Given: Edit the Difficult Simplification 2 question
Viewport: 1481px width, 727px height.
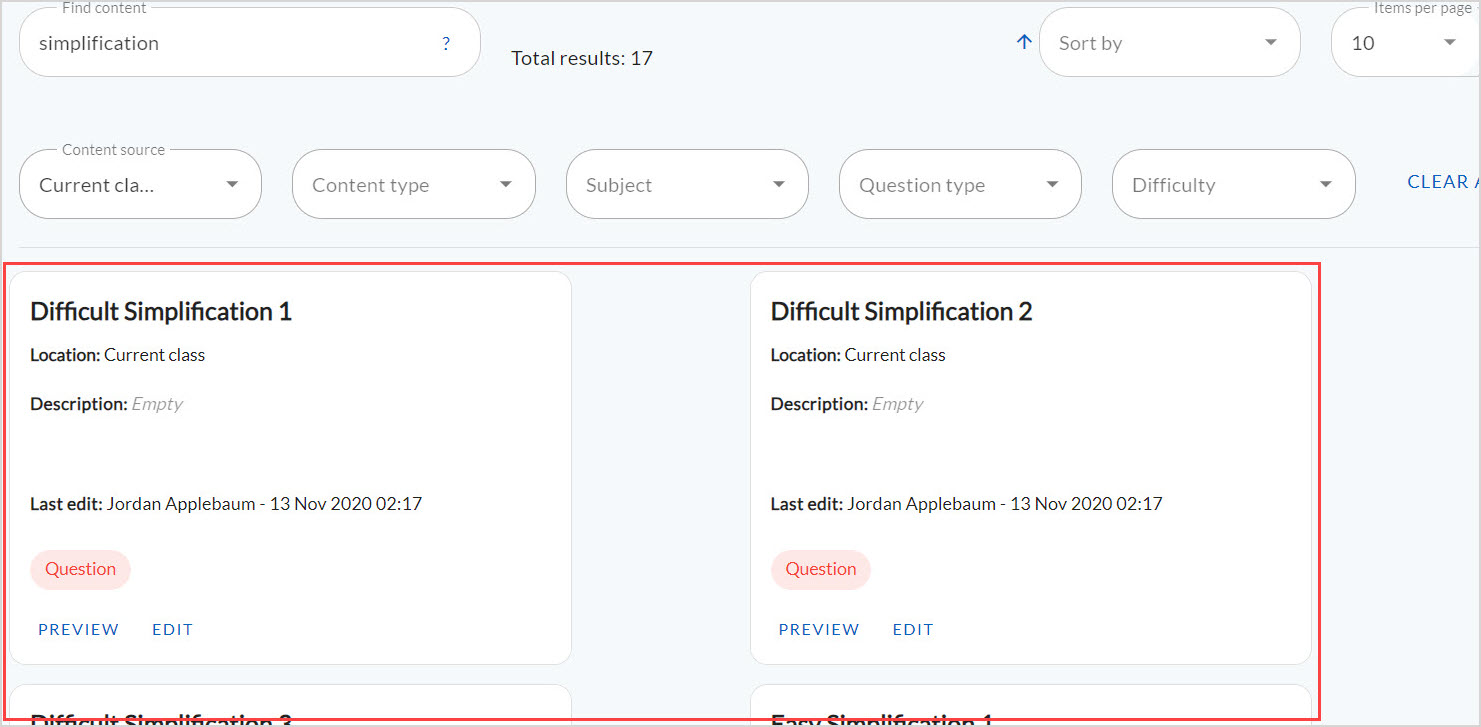Looking at the screenshot, I should coord(912,629).
